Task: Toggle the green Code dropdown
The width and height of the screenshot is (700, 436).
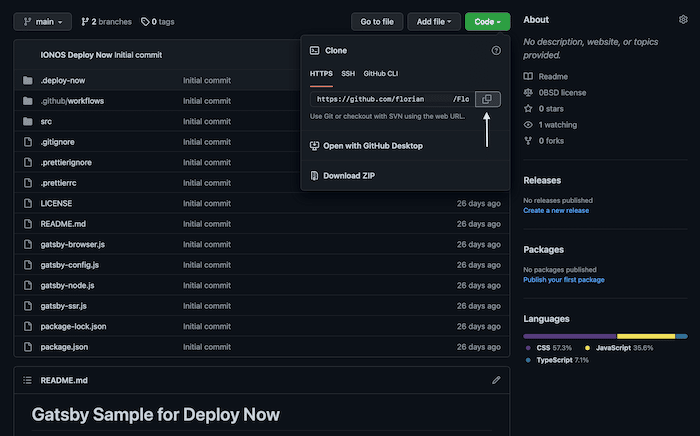Action: 487,21
